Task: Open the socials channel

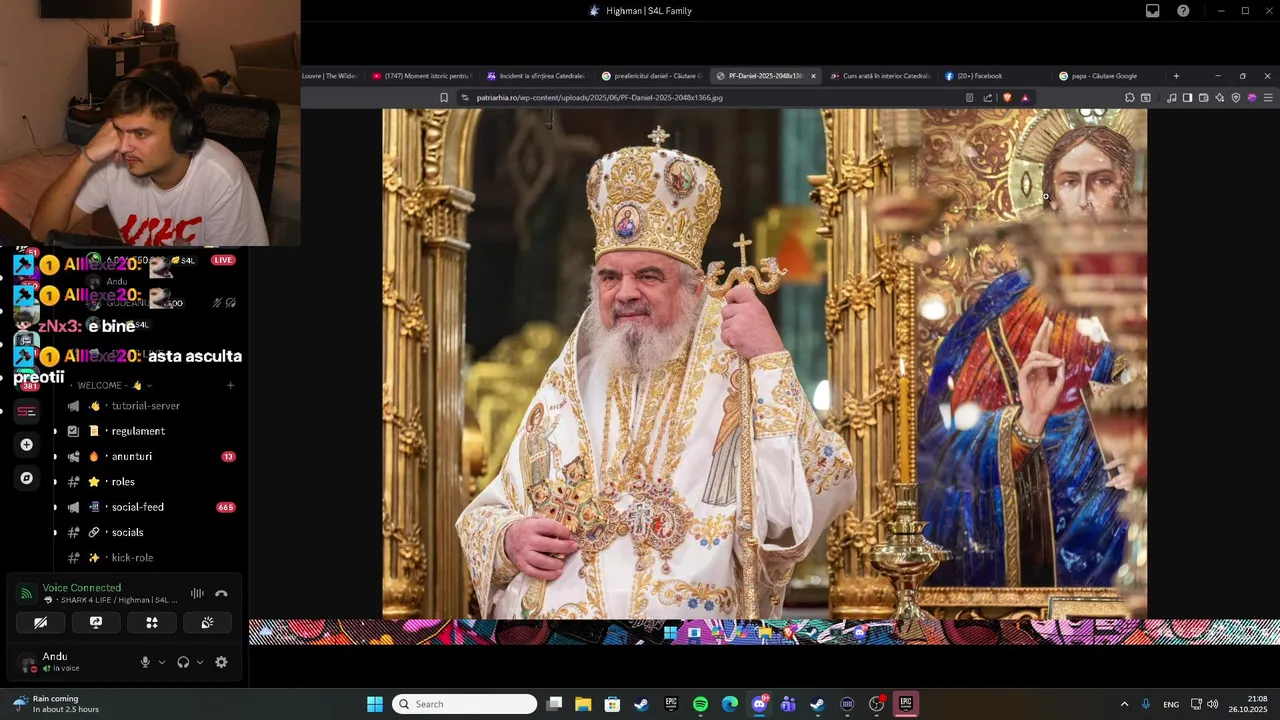Action: click(x=127, y=533)
